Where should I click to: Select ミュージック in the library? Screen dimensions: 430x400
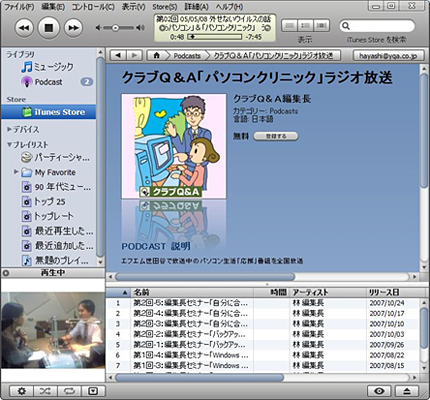pos(48,67)
